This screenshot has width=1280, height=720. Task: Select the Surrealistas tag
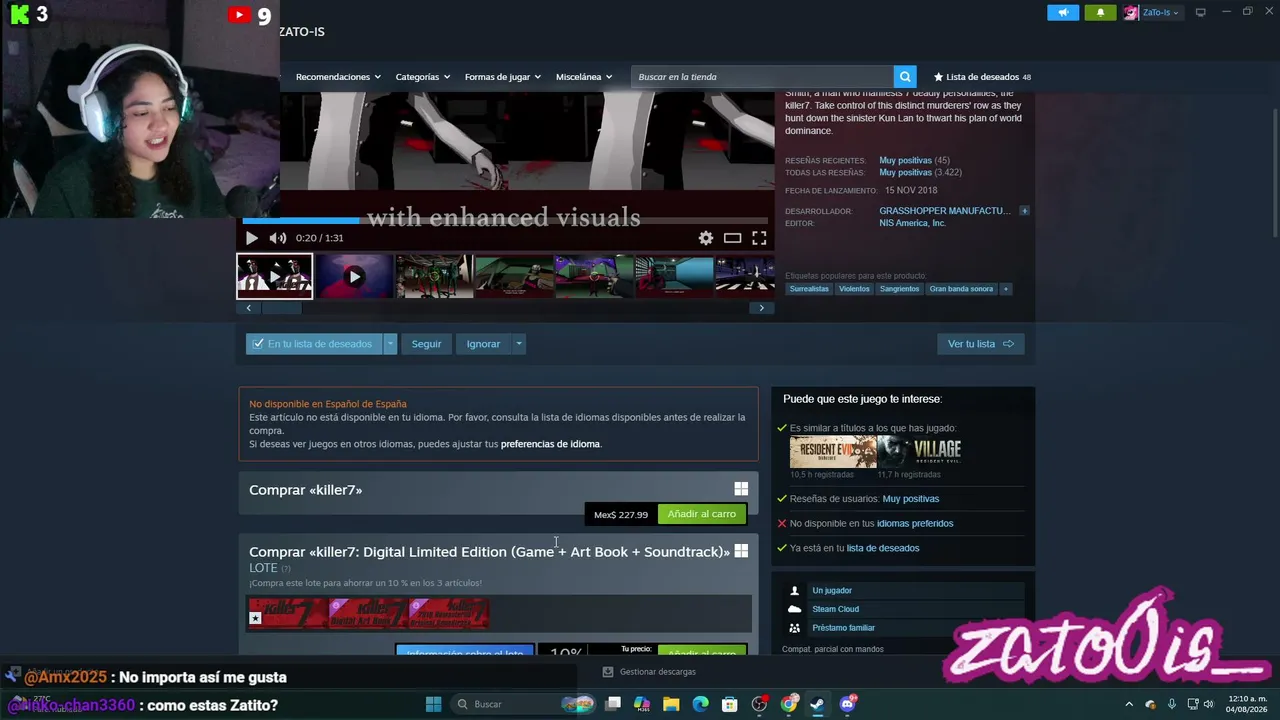(809, 289)
